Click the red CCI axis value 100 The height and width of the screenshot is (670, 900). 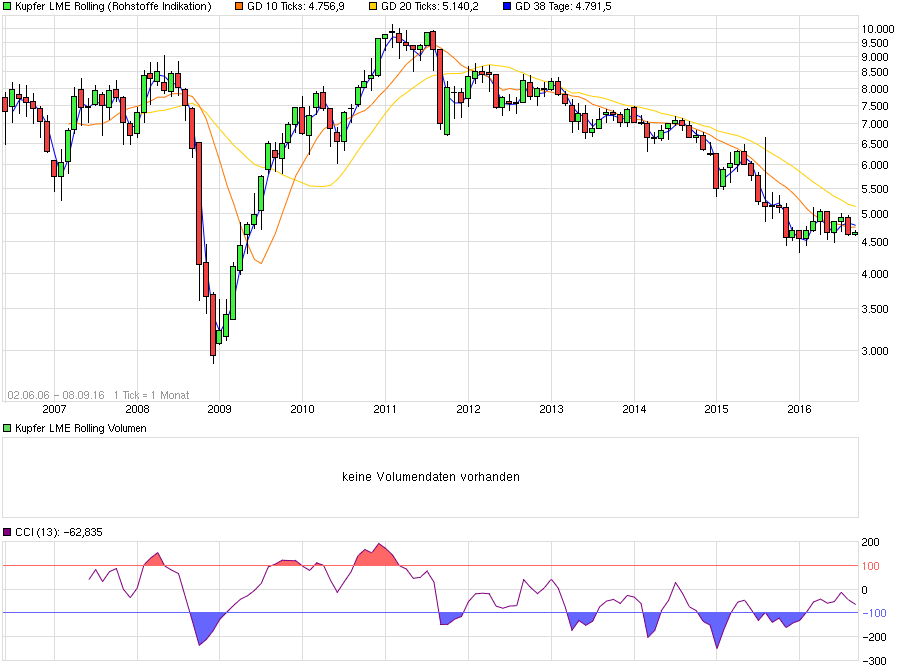[x=871, y=566]
